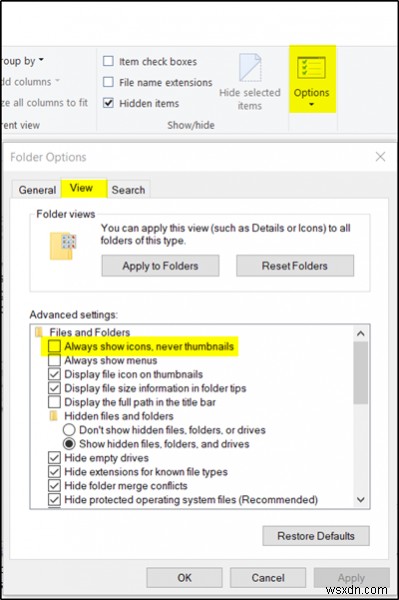Click the Hidden files and folders label
Viewport: 399px width, 600px height.
pyautogui.click(x=119, y=416)
